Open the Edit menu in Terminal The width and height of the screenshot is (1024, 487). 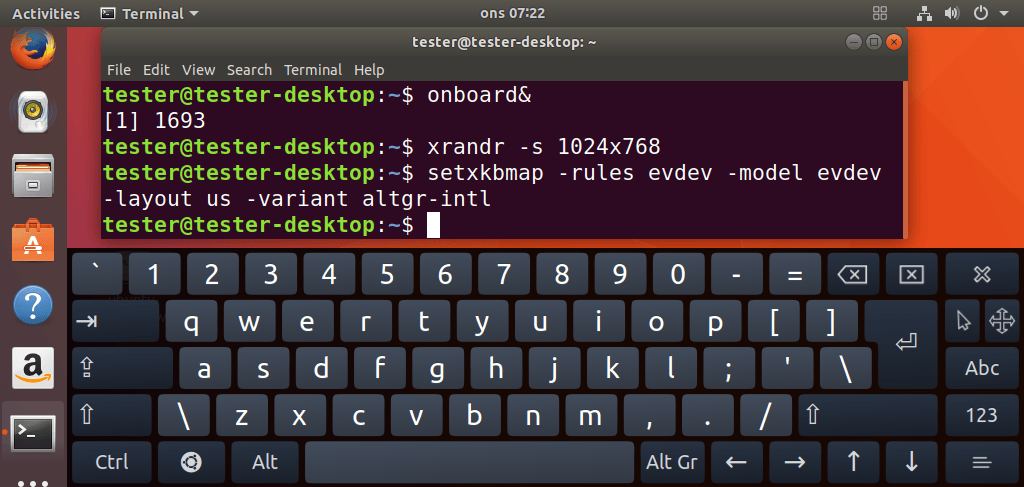click(156, 70)
